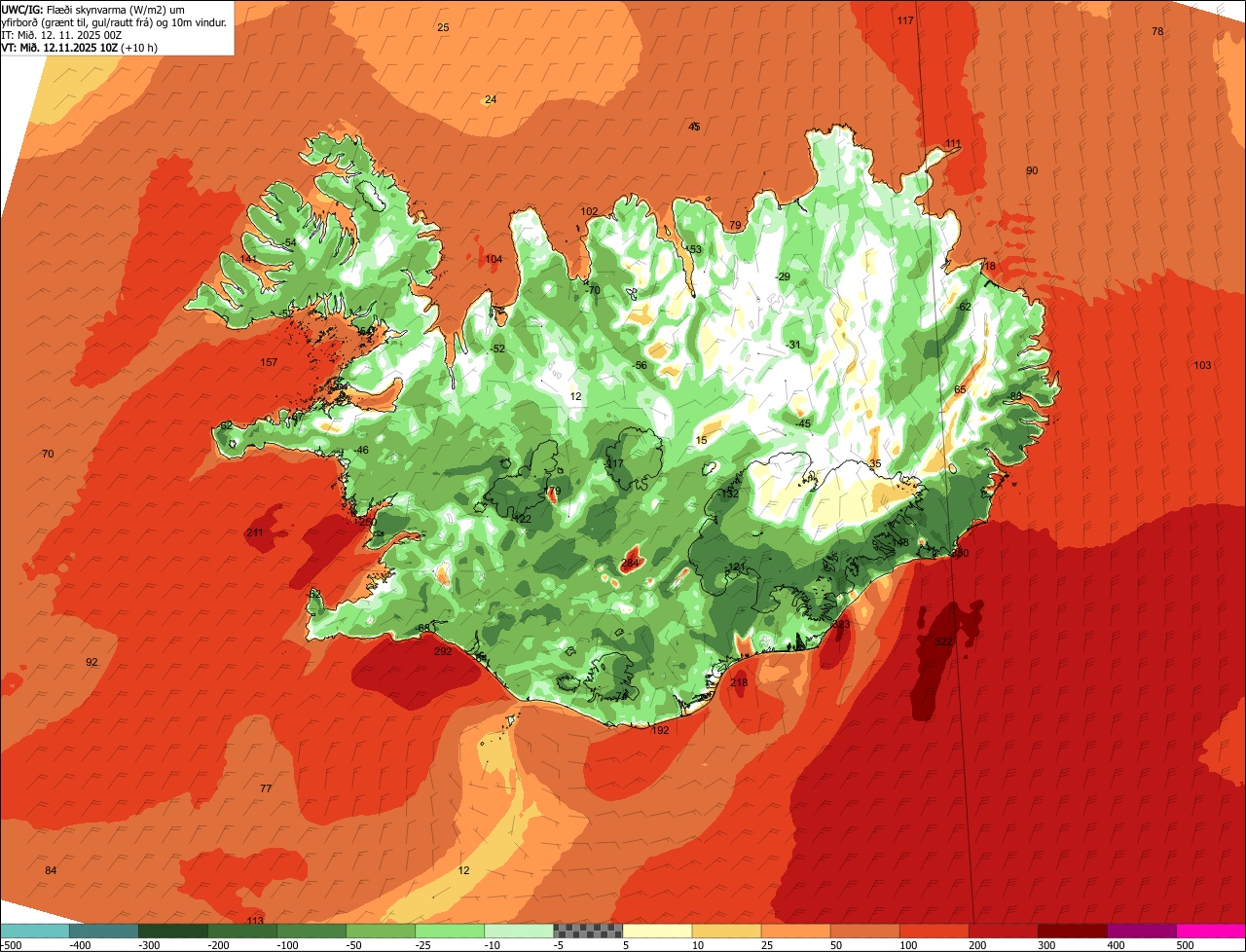
Task: Click the inland map value -29 in northeast
Action: click(x=783, y=276)
